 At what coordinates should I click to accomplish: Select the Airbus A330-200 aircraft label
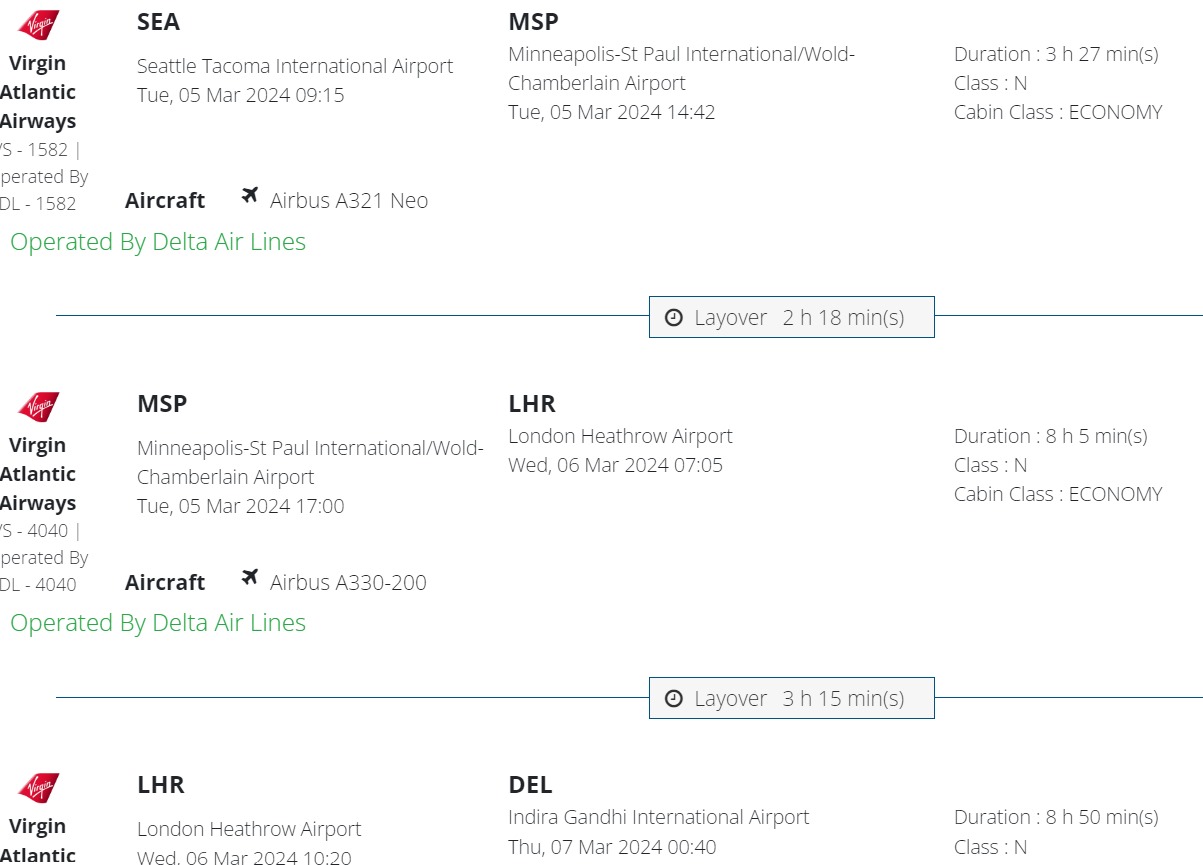(348, 583)
